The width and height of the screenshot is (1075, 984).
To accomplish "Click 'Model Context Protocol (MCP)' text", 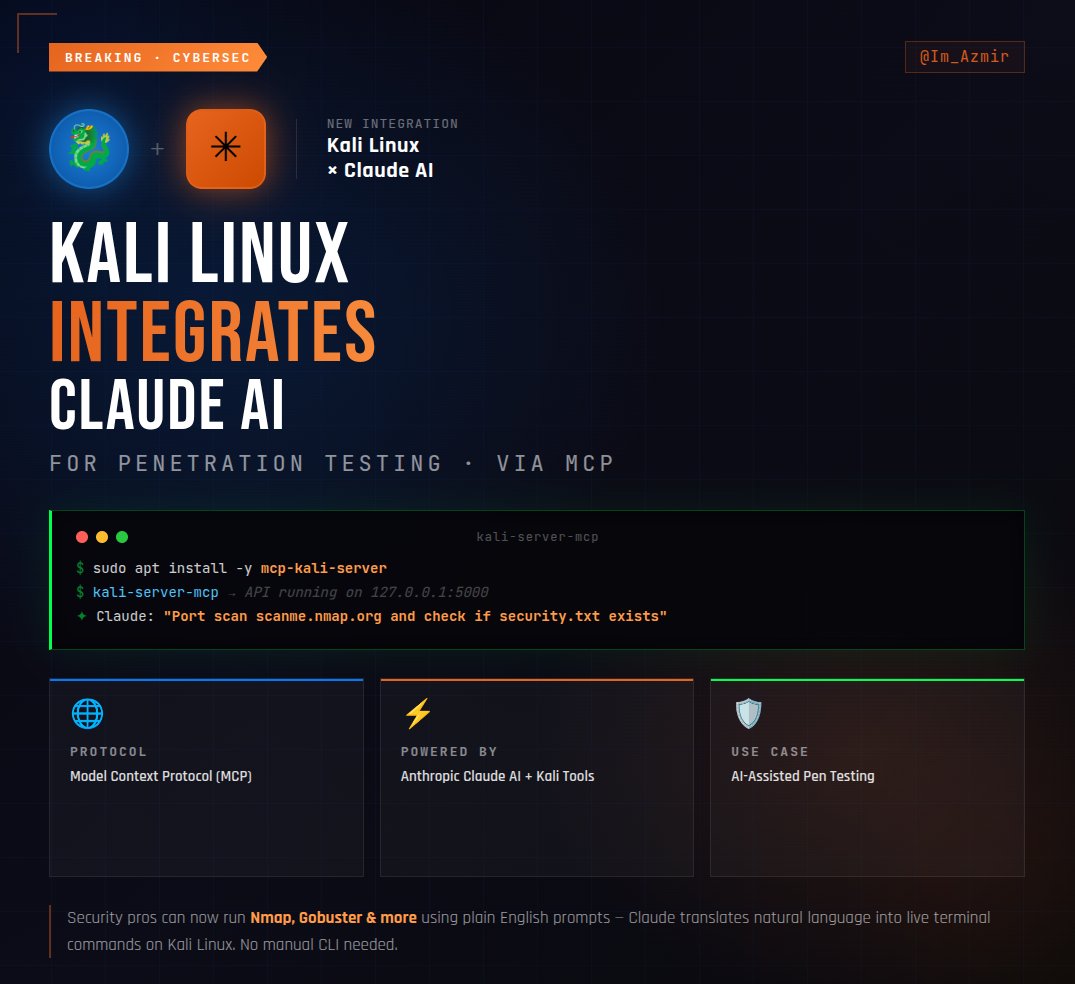I will click(161, 776).
